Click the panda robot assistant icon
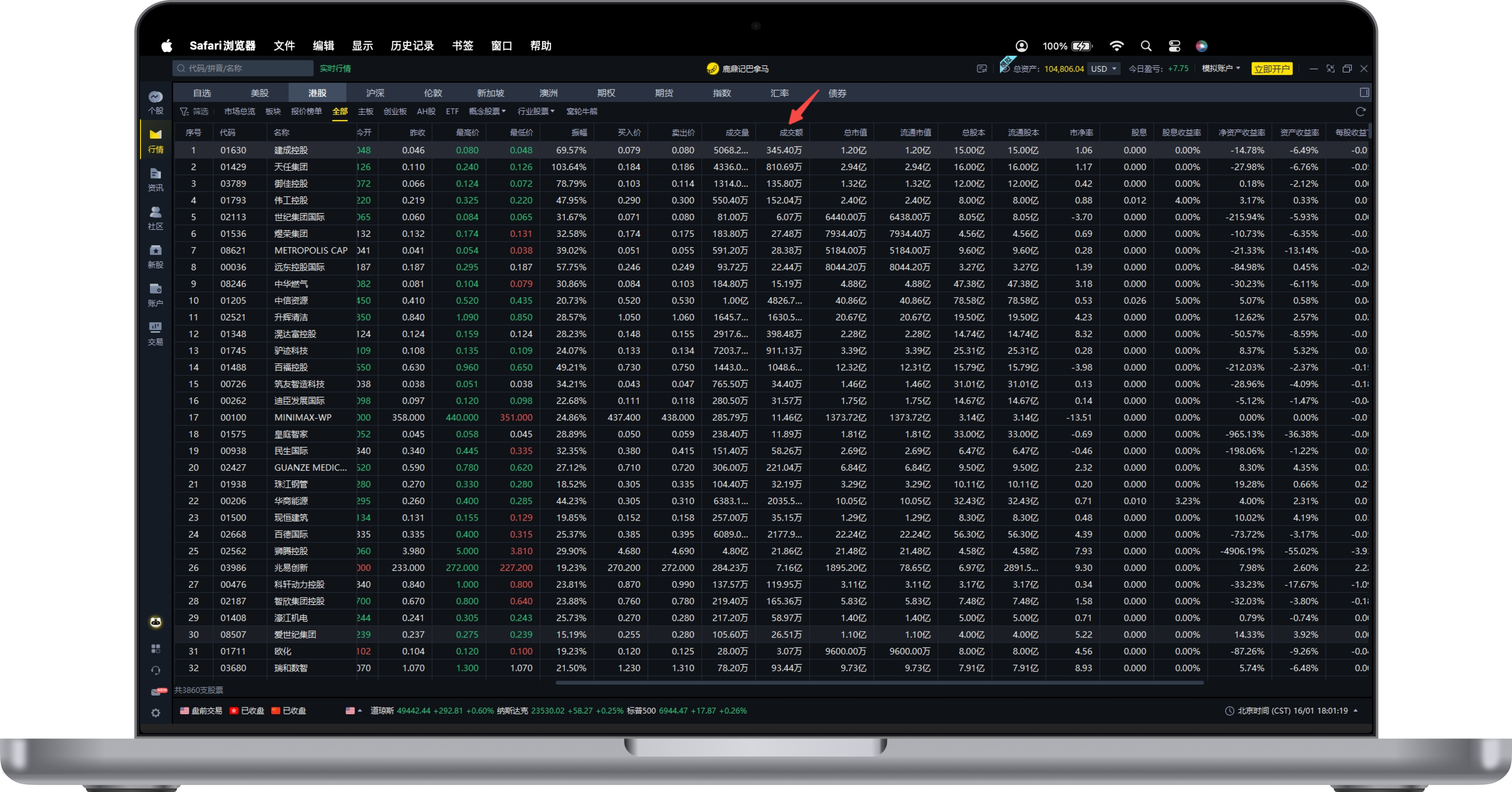 (155, 622)
